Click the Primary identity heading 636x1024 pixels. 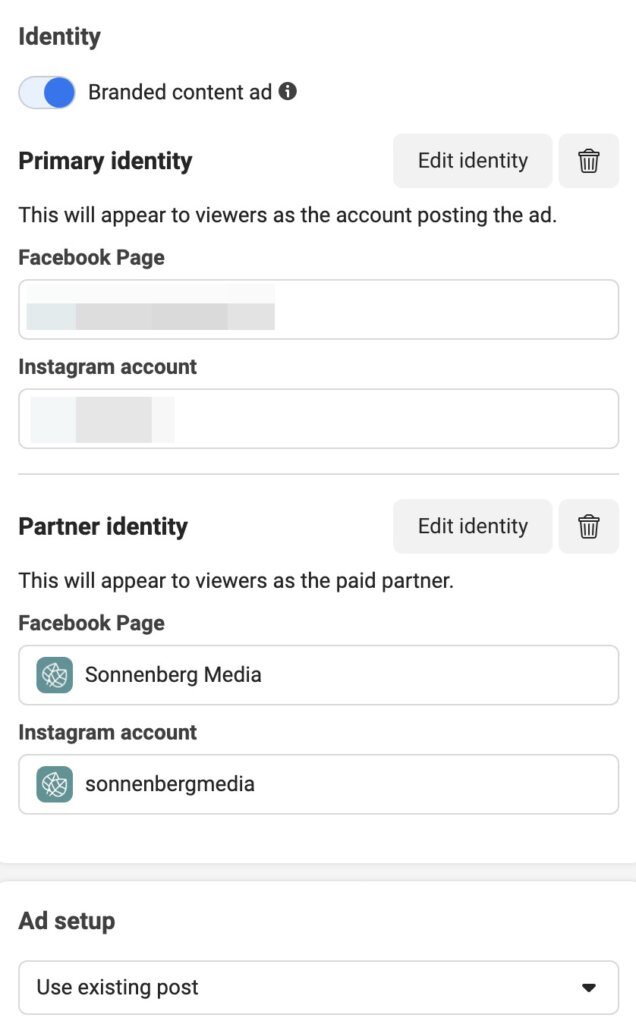pyautogui.click(x=105, y=161)
